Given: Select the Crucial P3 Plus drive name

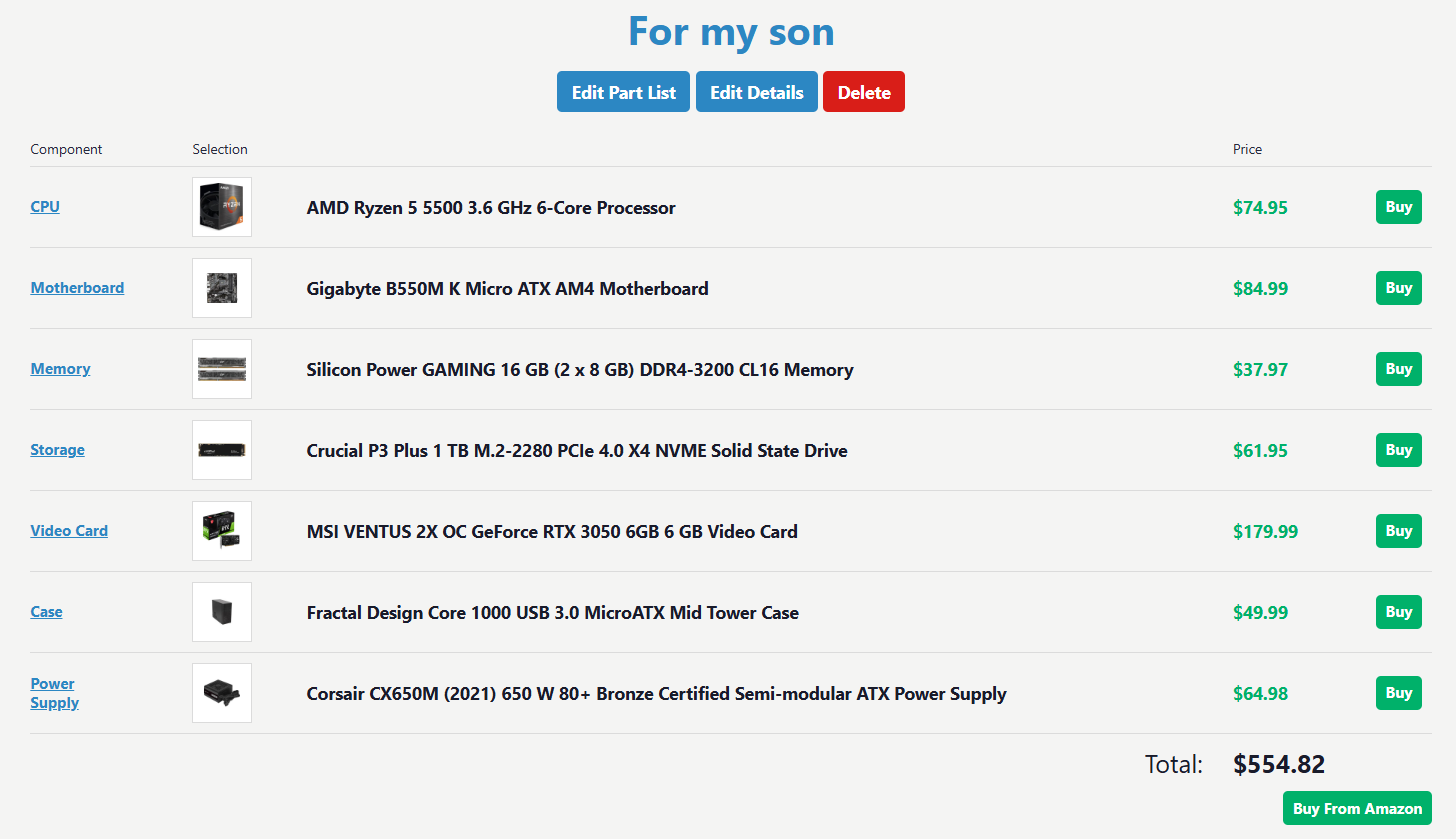Looking at the screenshot, I should pos(577,451).
